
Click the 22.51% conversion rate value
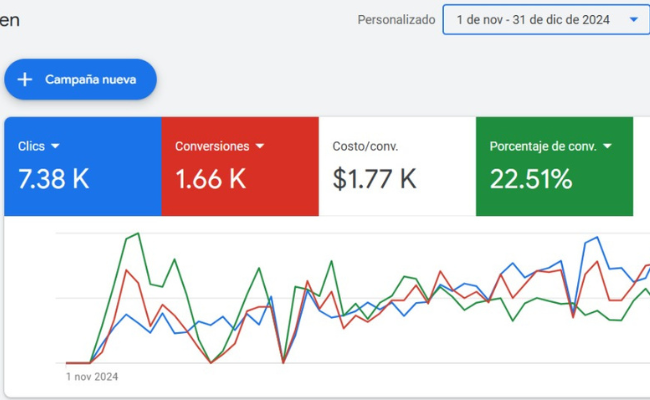[x=531, y=179]
